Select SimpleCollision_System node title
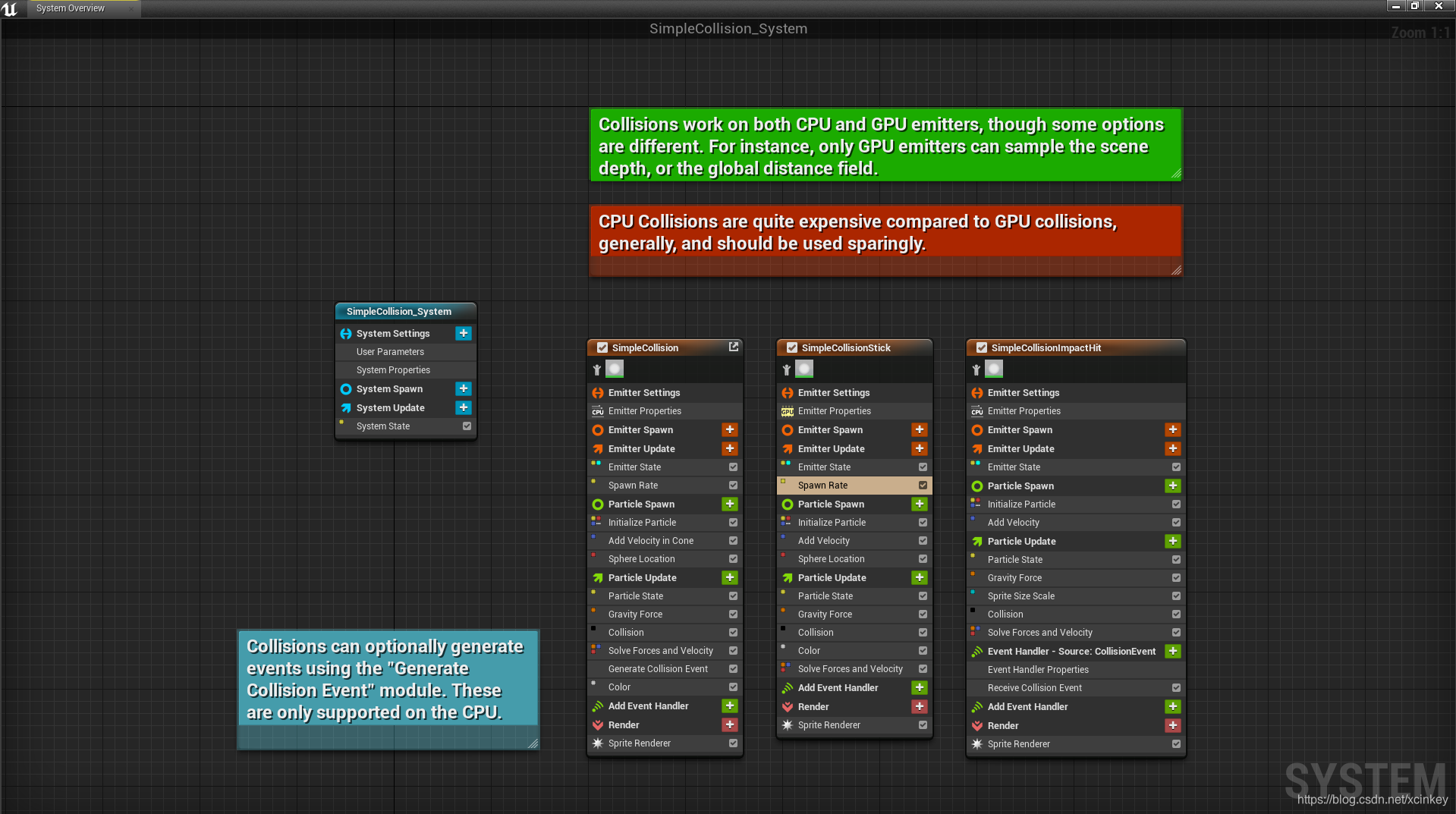Image resolution: width=1456 pixels, height=814 pixels. 406,311
